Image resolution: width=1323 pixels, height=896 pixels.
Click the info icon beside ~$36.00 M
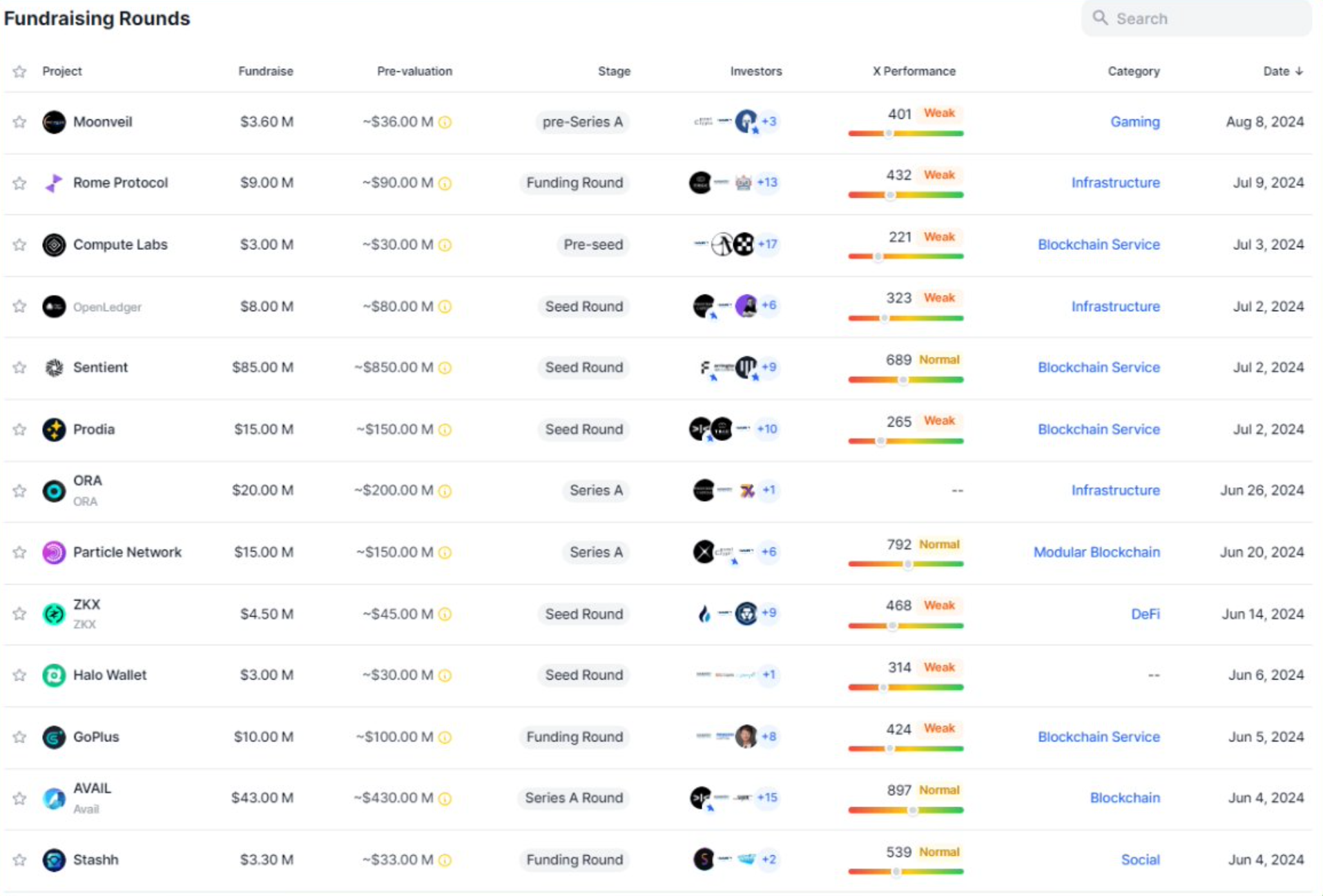[445, 122]
